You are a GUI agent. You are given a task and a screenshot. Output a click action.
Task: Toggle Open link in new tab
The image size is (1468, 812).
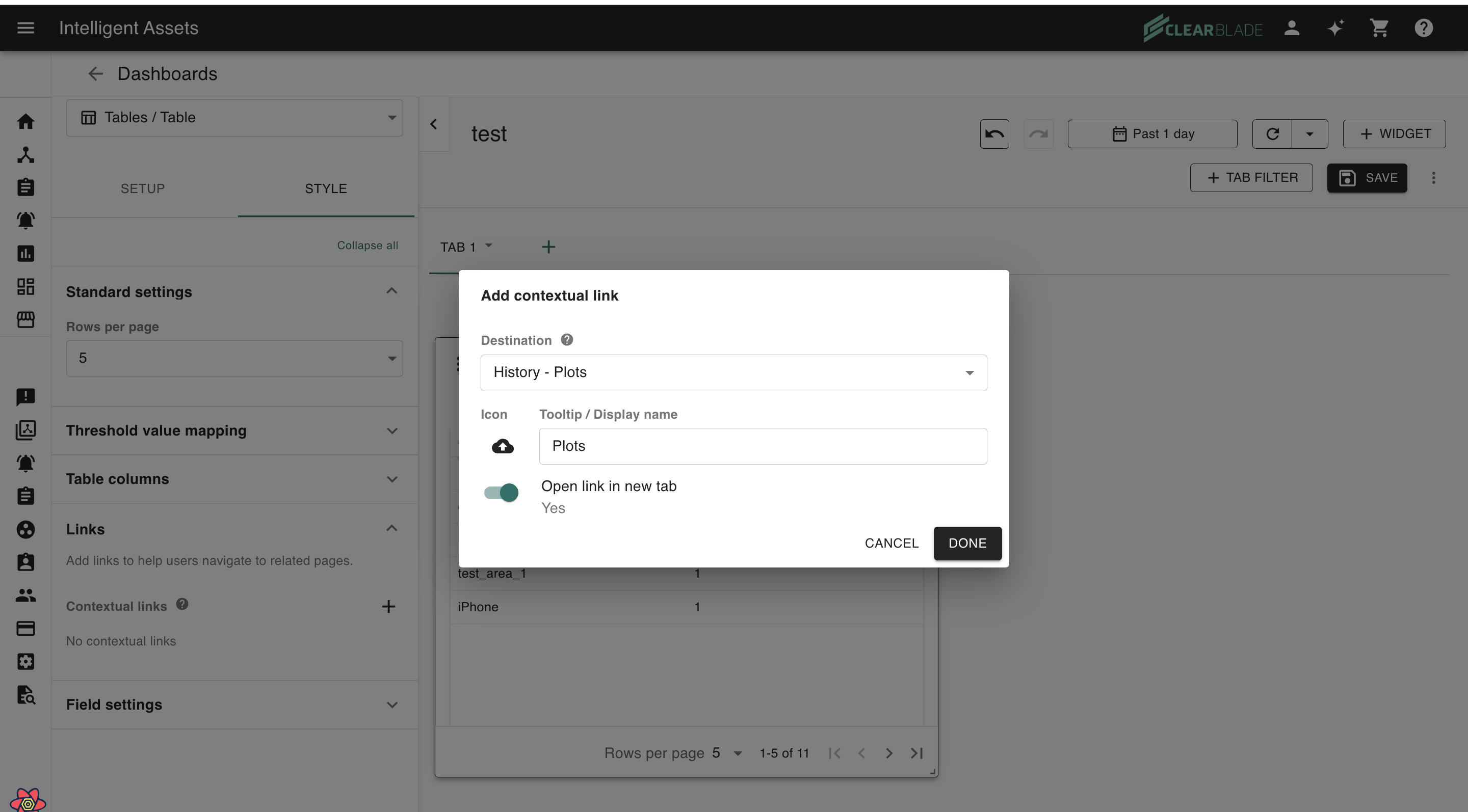point(502,493)
